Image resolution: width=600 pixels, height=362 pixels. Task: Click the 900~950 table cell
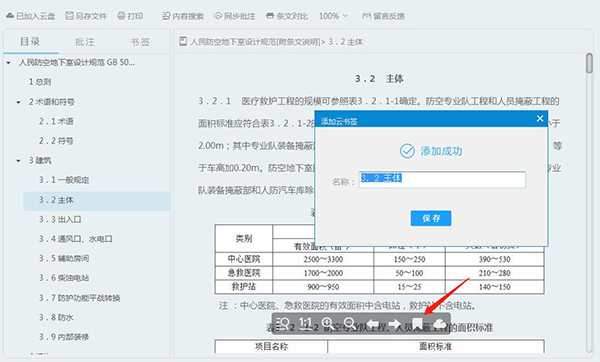tap(323, 287)
